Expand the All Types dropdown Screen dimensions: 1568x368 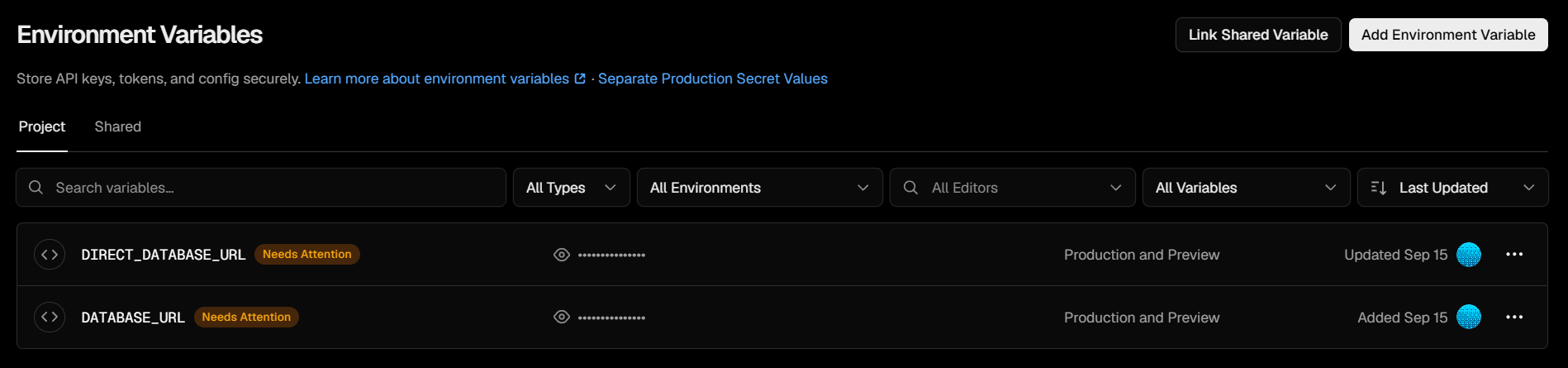click(x=572, y=188)
